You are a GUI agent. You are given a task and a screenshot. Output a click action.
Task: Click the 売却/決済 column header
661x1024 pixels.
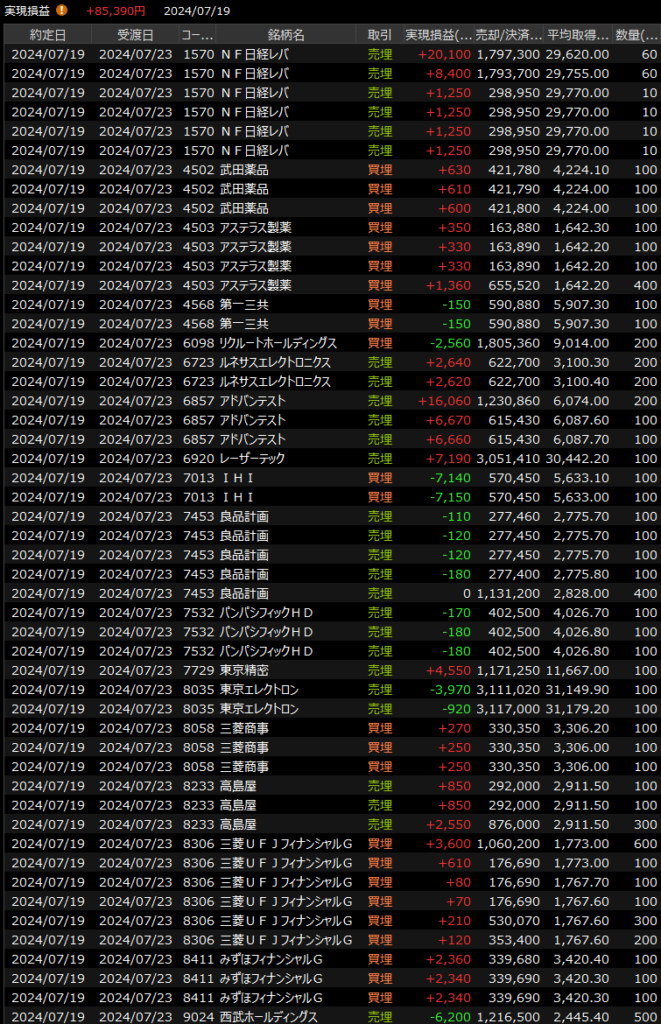(509, 35)
